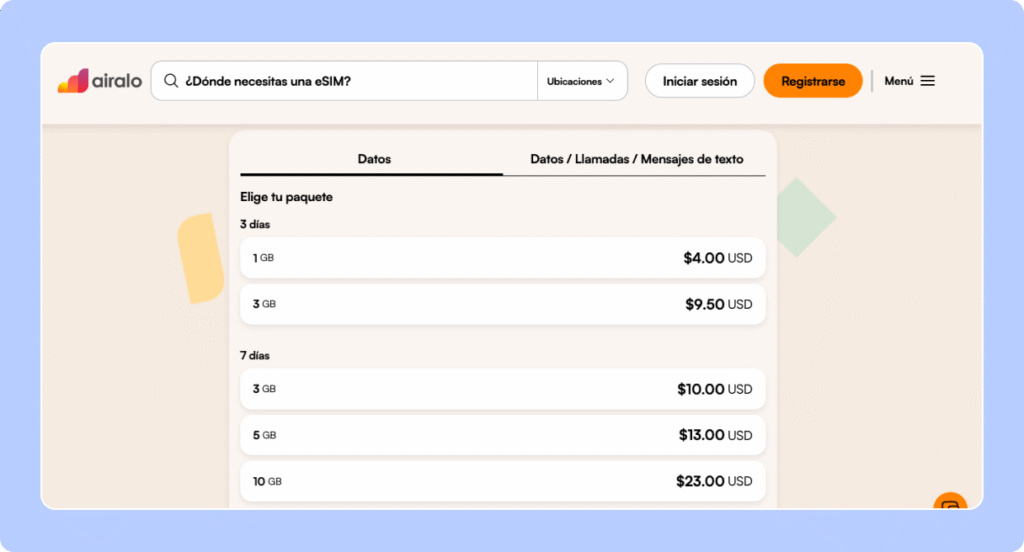Open the hamburger menu icon
The width and height of the screenshot is (1024, 552).
(928, 81)
